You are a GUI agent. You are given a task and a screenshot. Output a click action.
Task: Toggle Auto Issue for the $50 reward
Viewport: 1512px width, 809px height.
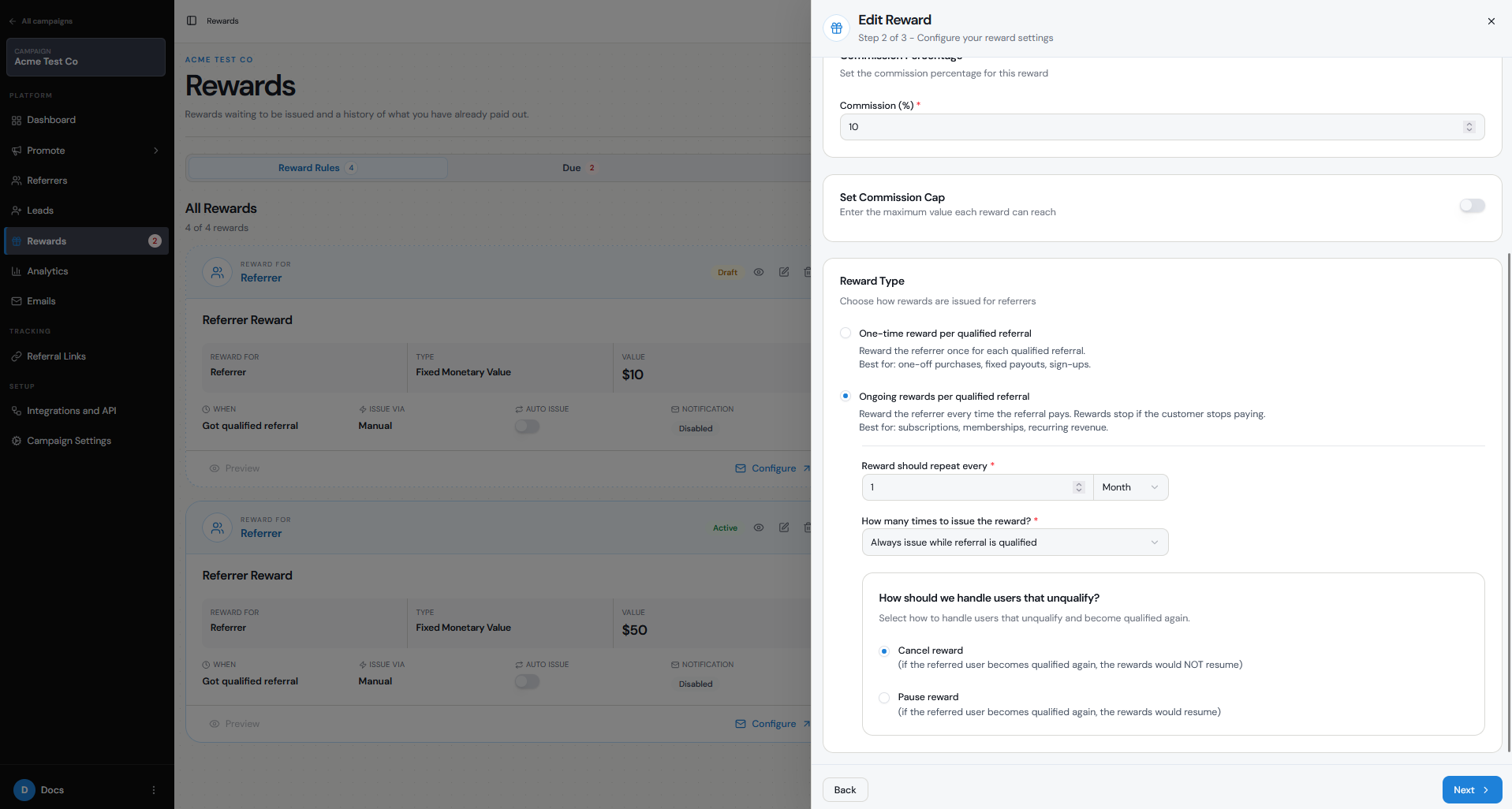click(527, 682)
